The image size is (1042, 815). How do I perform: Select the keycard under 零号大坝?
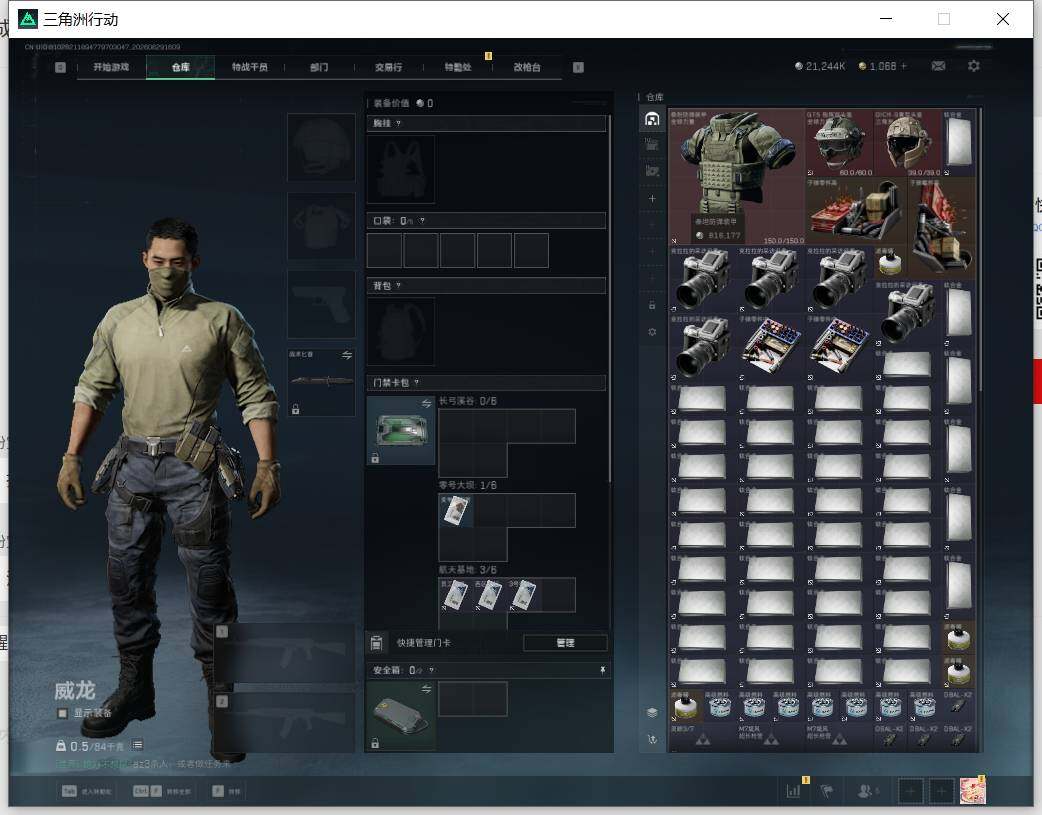point(456,511)
